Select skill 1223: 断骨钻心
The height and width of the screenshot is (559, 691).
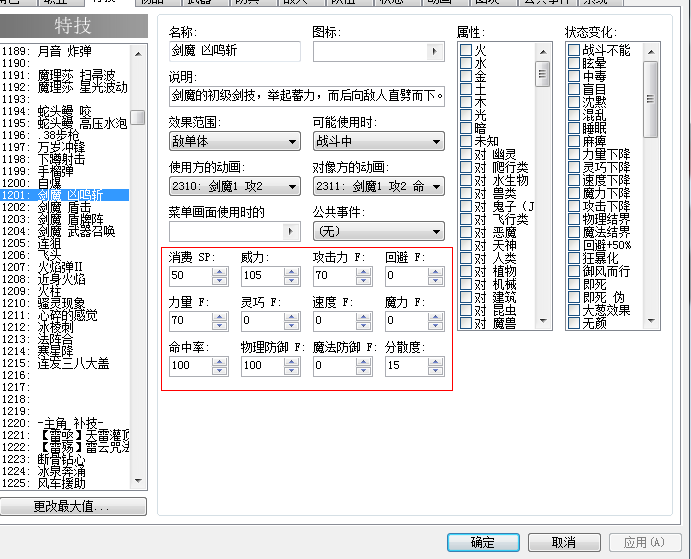(64, 459)
